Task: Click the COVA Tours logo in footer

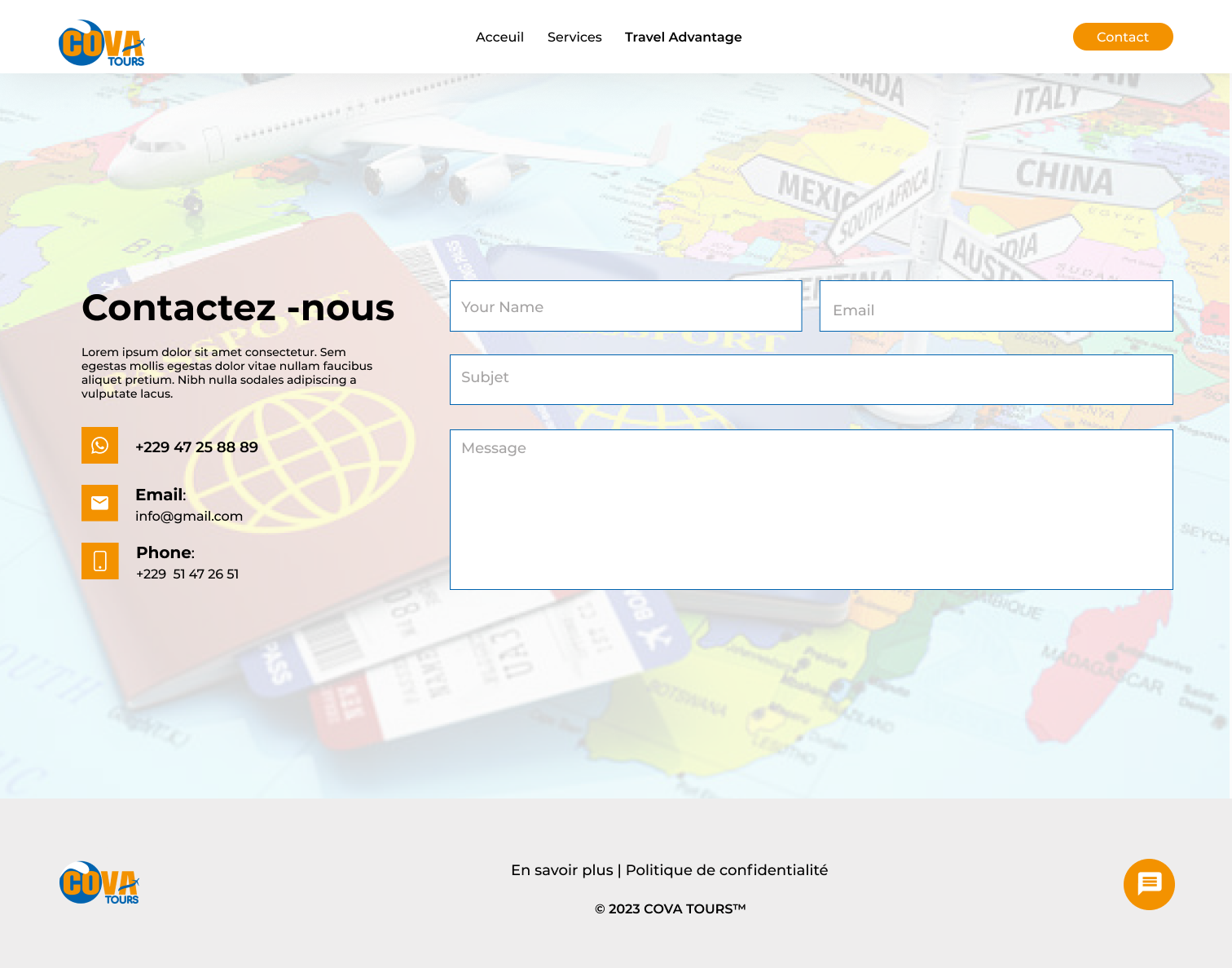Action: click(99, 883)
